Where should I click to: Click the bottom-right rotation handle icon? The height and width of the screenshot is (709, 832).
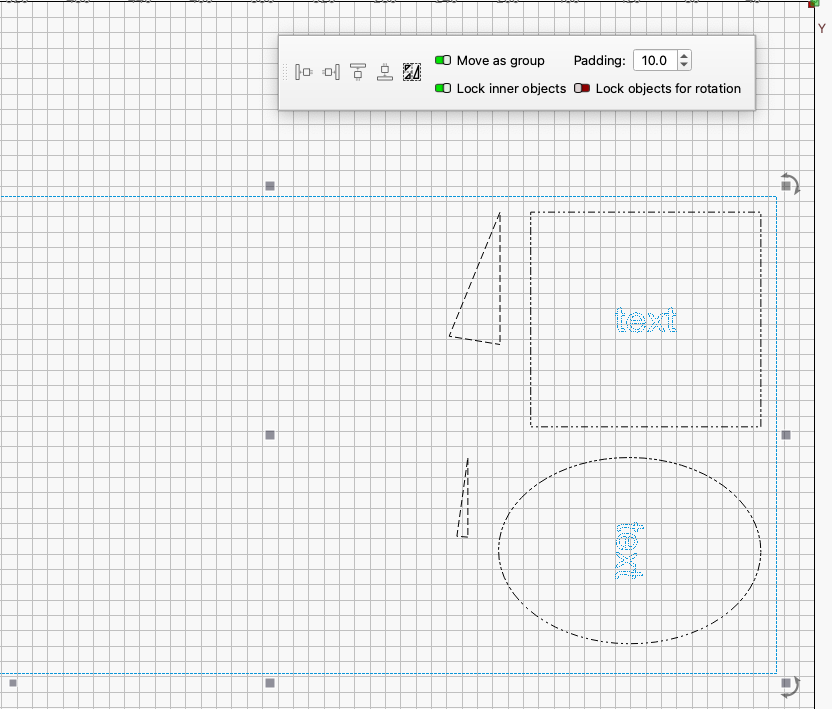point(789,685)
